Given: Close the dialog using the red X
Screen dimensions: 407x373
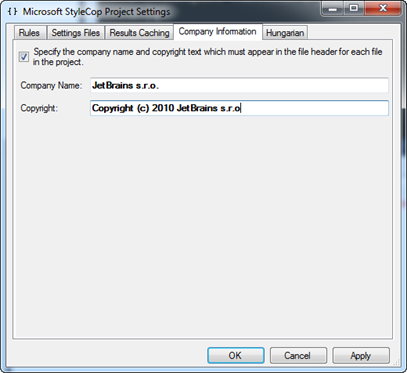Looking at the screenshot, I should pyautogui.click(x=383, y=9).
